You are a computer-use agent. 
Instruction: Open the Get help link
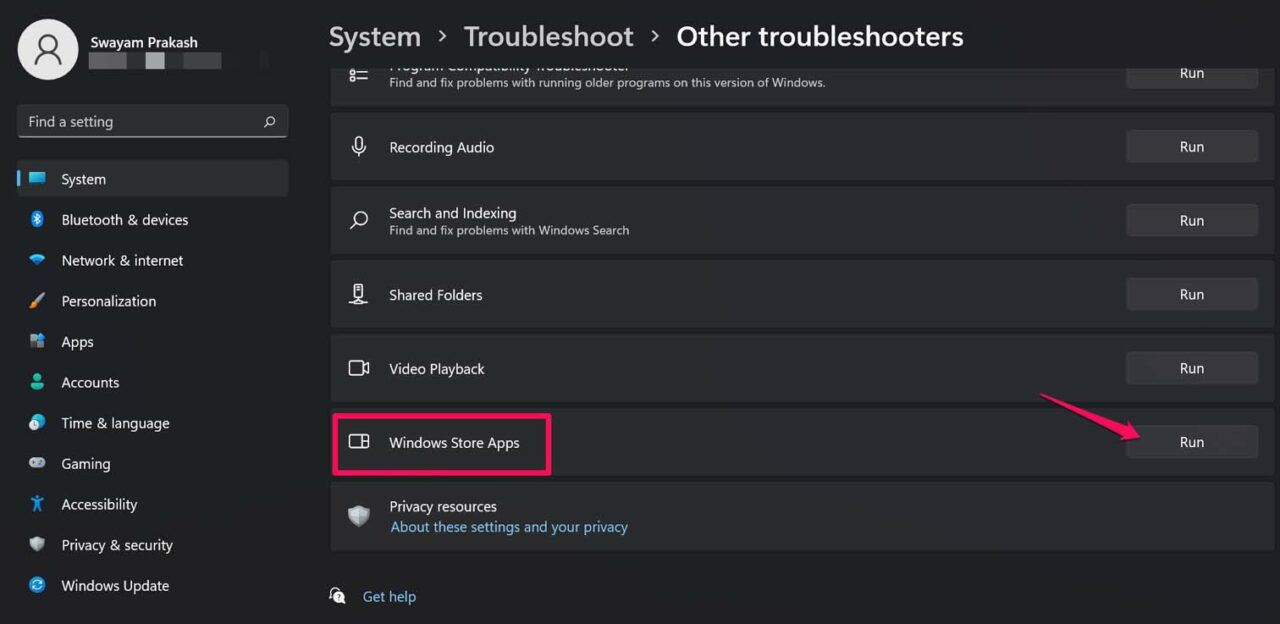389,596
